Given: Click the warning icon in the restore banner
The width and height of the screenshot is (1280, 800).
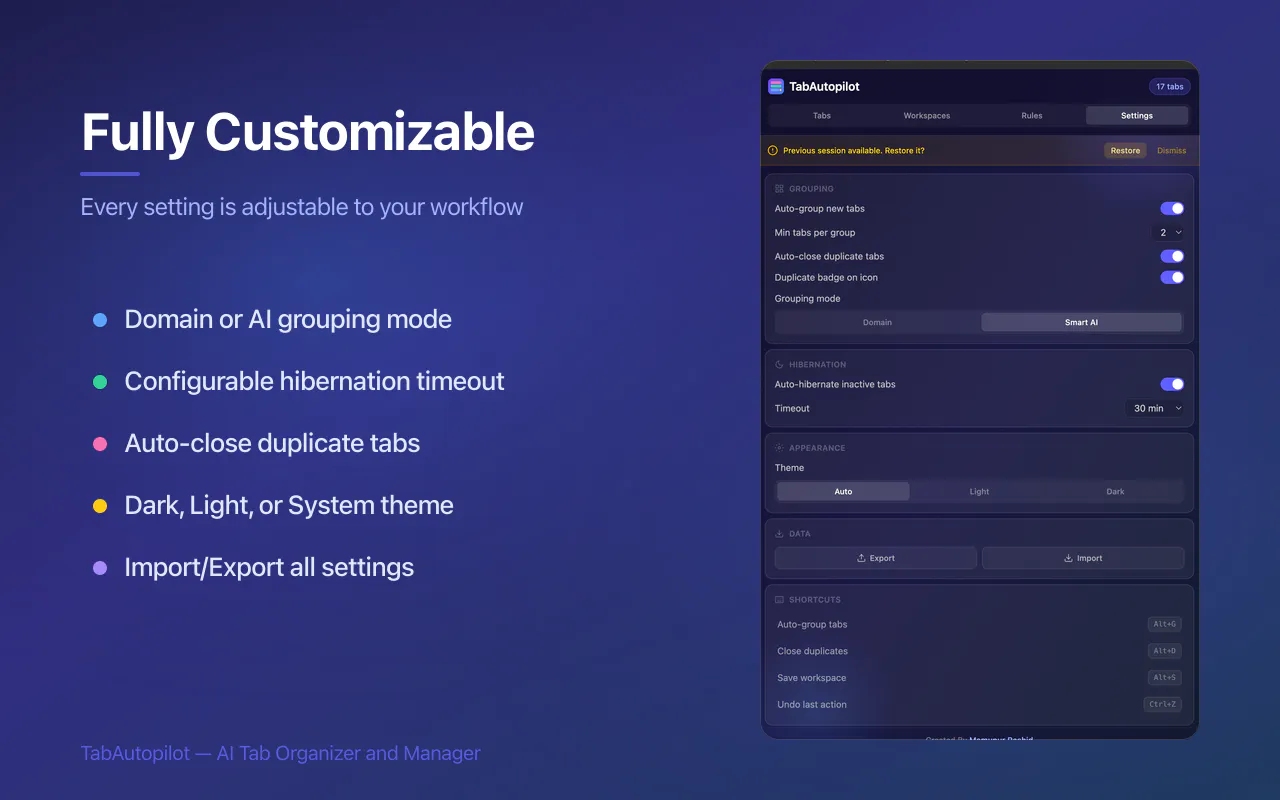Looking at the screenshot, I should pos(772,151).
